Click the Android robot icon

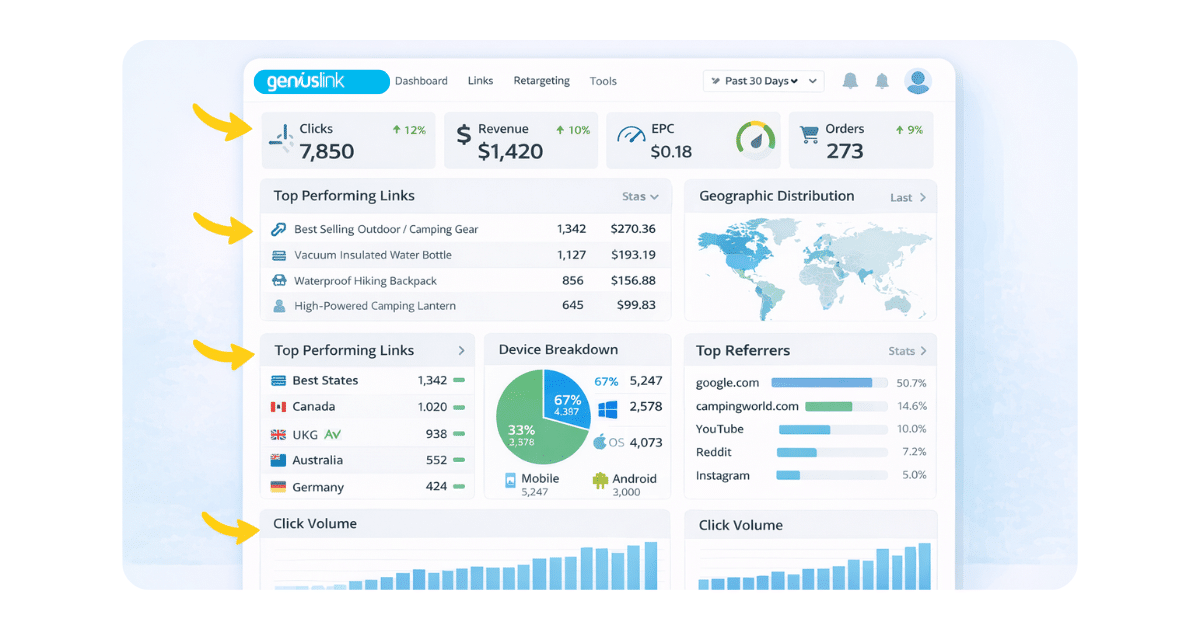[600, 480]
